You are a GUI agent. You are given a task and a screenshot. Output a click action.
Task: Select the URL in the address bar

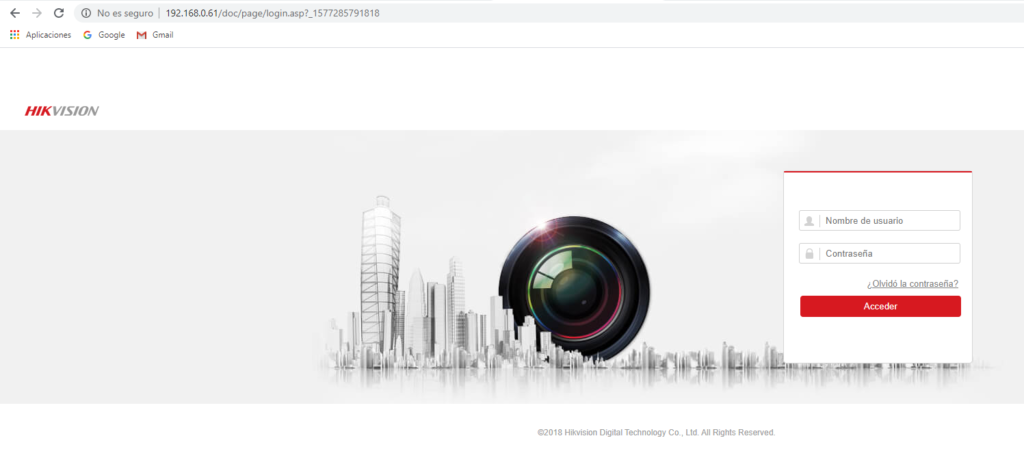click(272, 13)
